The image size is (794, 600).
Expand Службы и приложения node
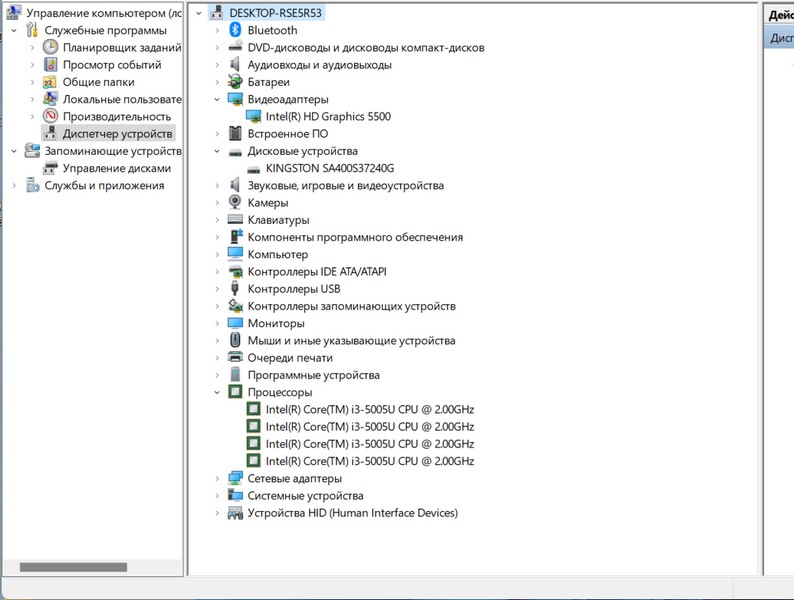click(x=14, y=185)
